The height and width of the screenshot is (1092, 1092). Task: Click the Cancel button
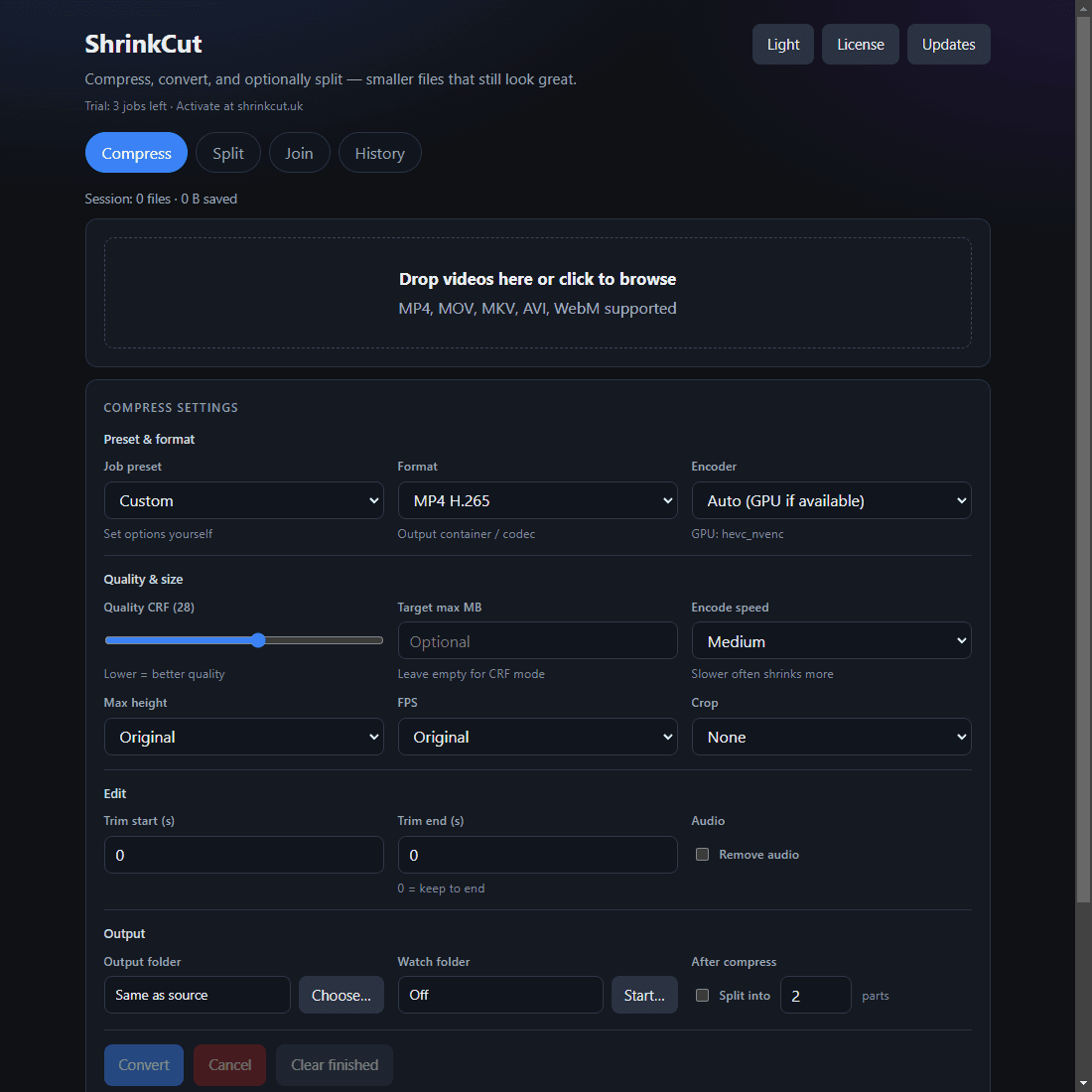(230, 1065)
